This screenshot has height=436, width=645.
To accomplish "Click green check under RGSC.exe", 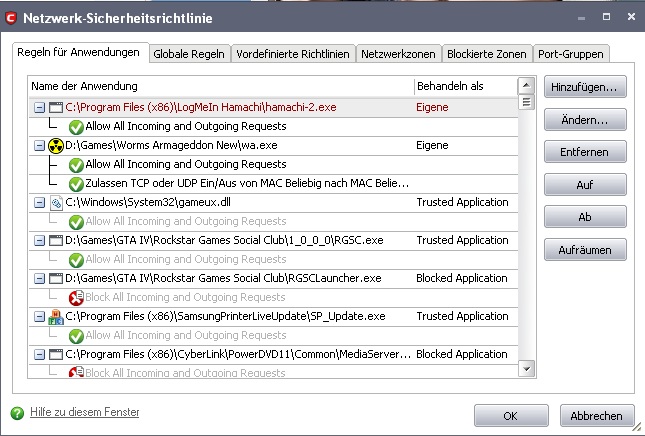I will tap(76, 260).
